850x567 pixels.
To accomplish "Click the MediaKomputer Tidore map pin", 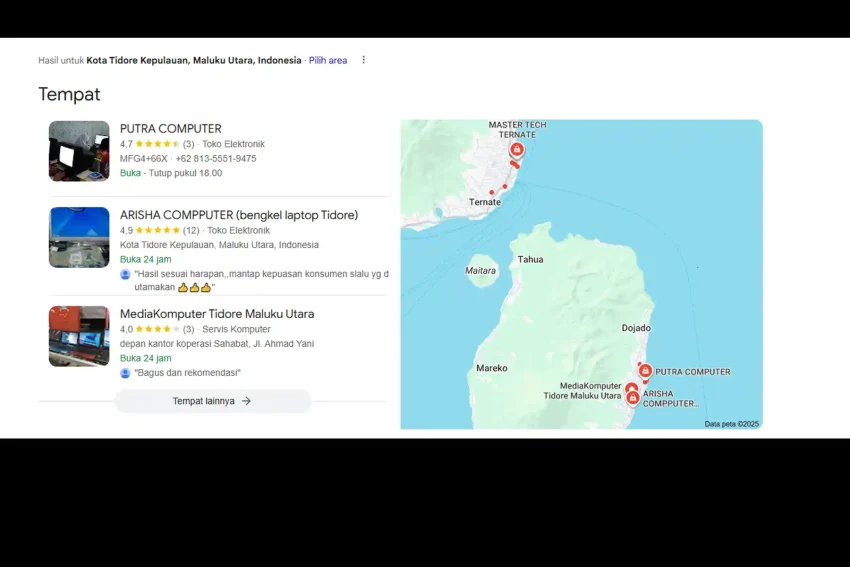I will (x=631, y=388).
